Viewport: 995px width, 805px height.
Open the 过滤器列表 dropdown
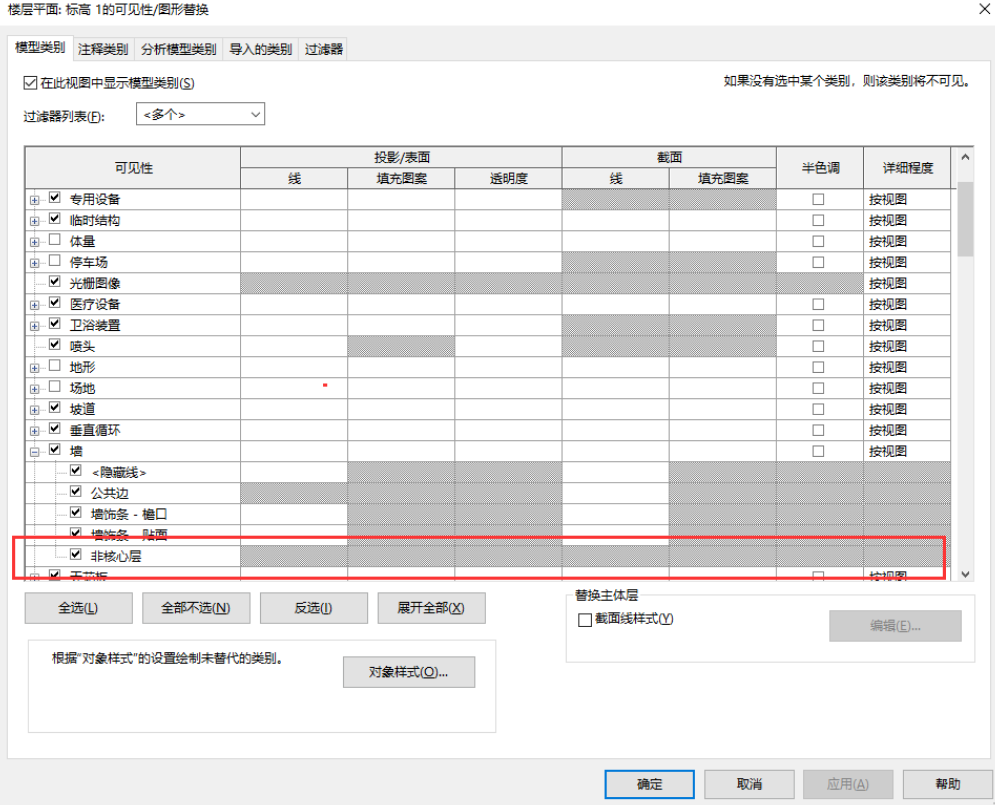point(201,114)
